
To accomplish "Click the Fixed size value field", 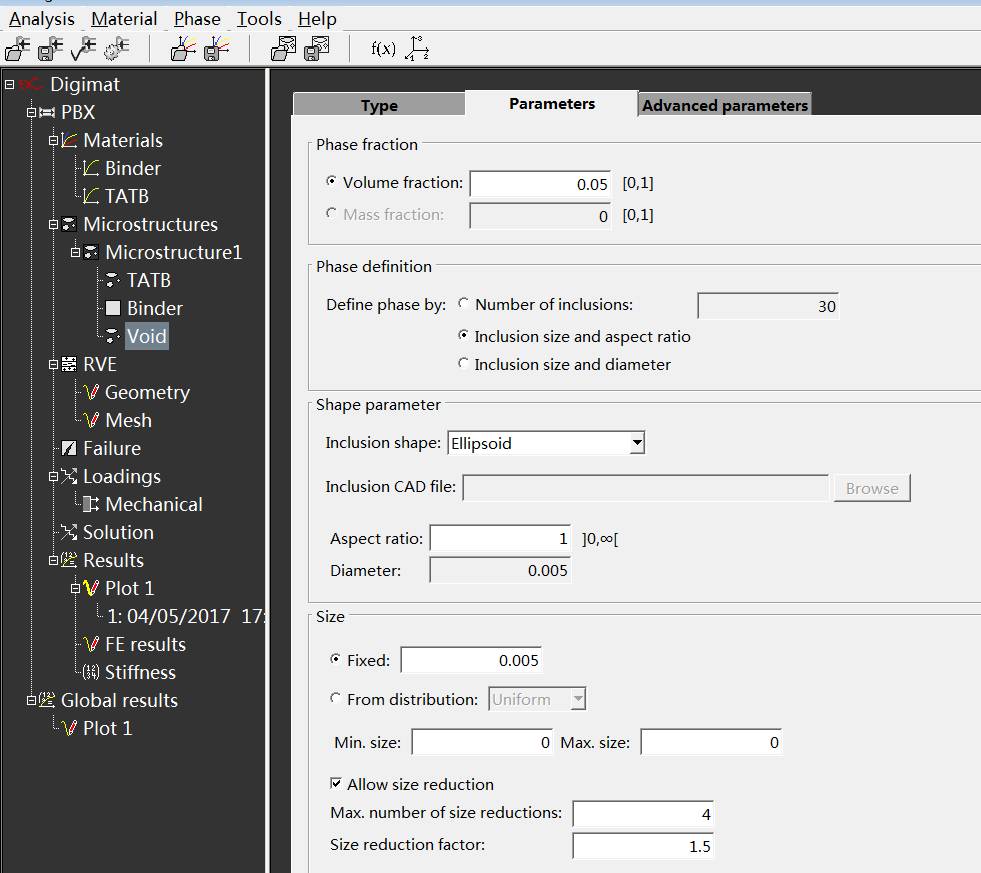I will coord(471,660).
